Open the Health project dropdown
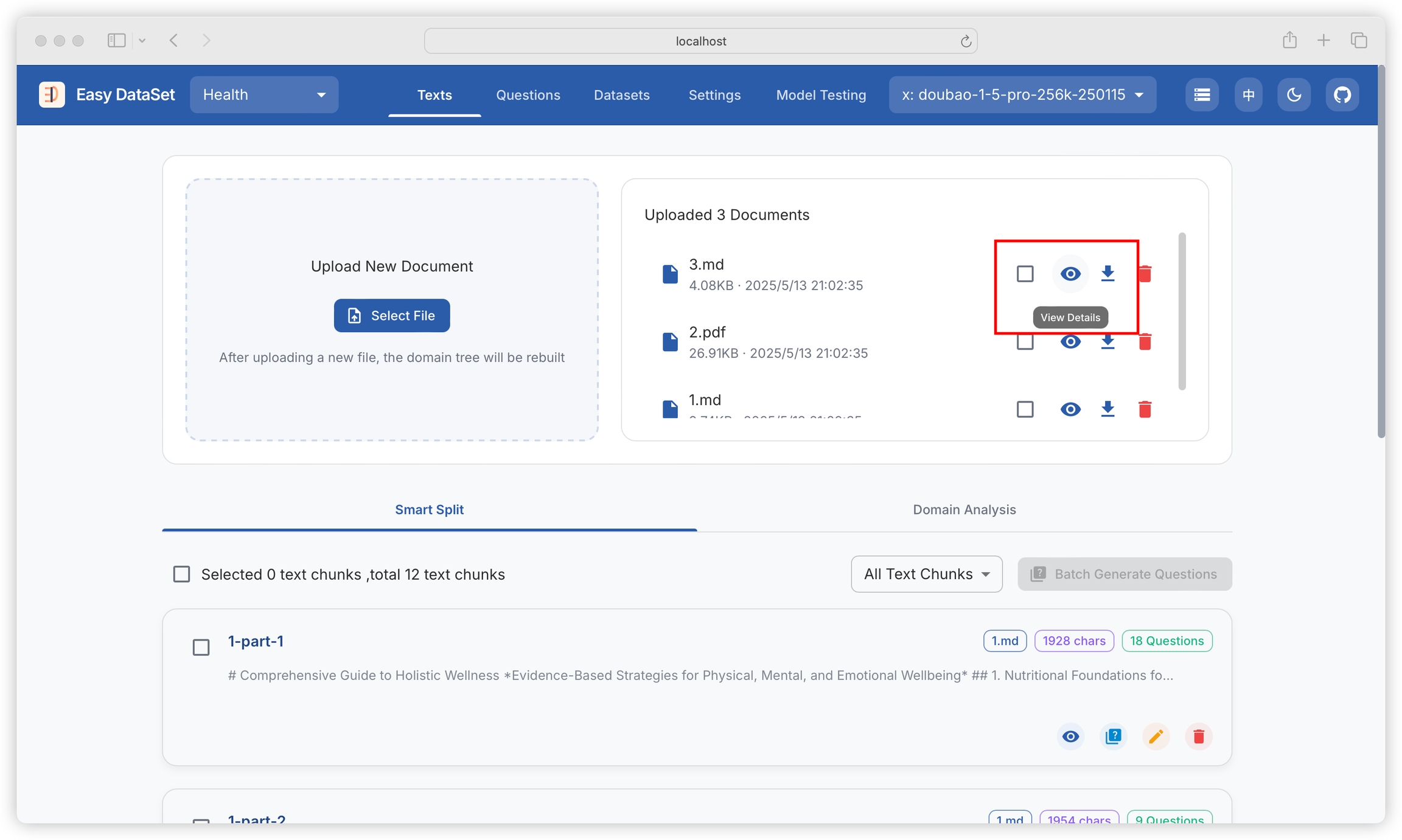The height and width of the screenshot is (840, 1402). coord(263,95)
